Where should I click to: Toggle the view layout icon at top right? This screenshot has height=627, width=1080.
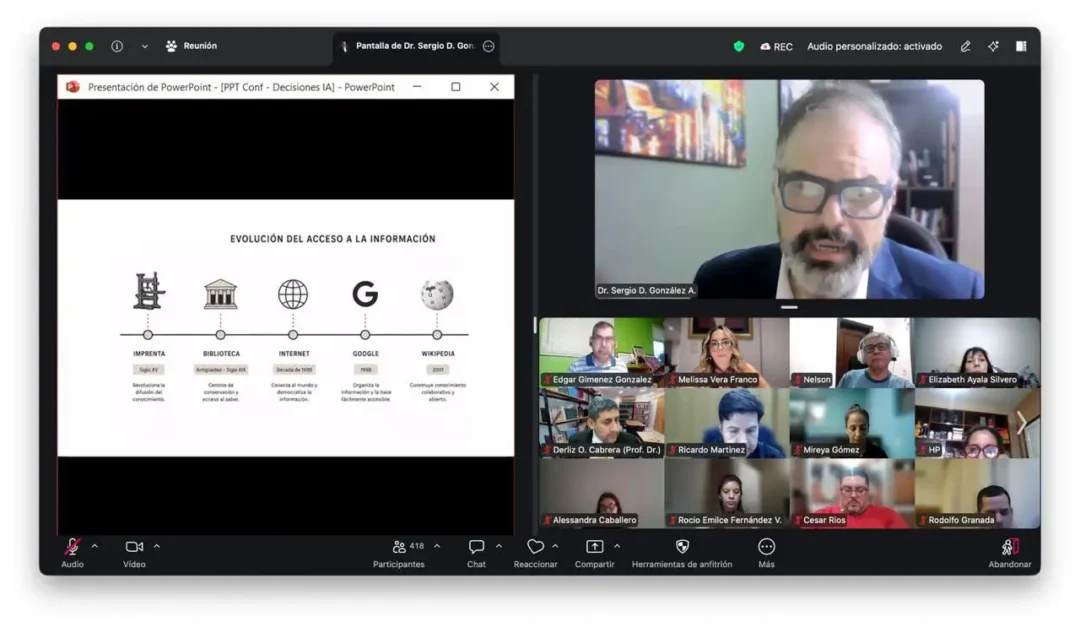pos(1021,46)
